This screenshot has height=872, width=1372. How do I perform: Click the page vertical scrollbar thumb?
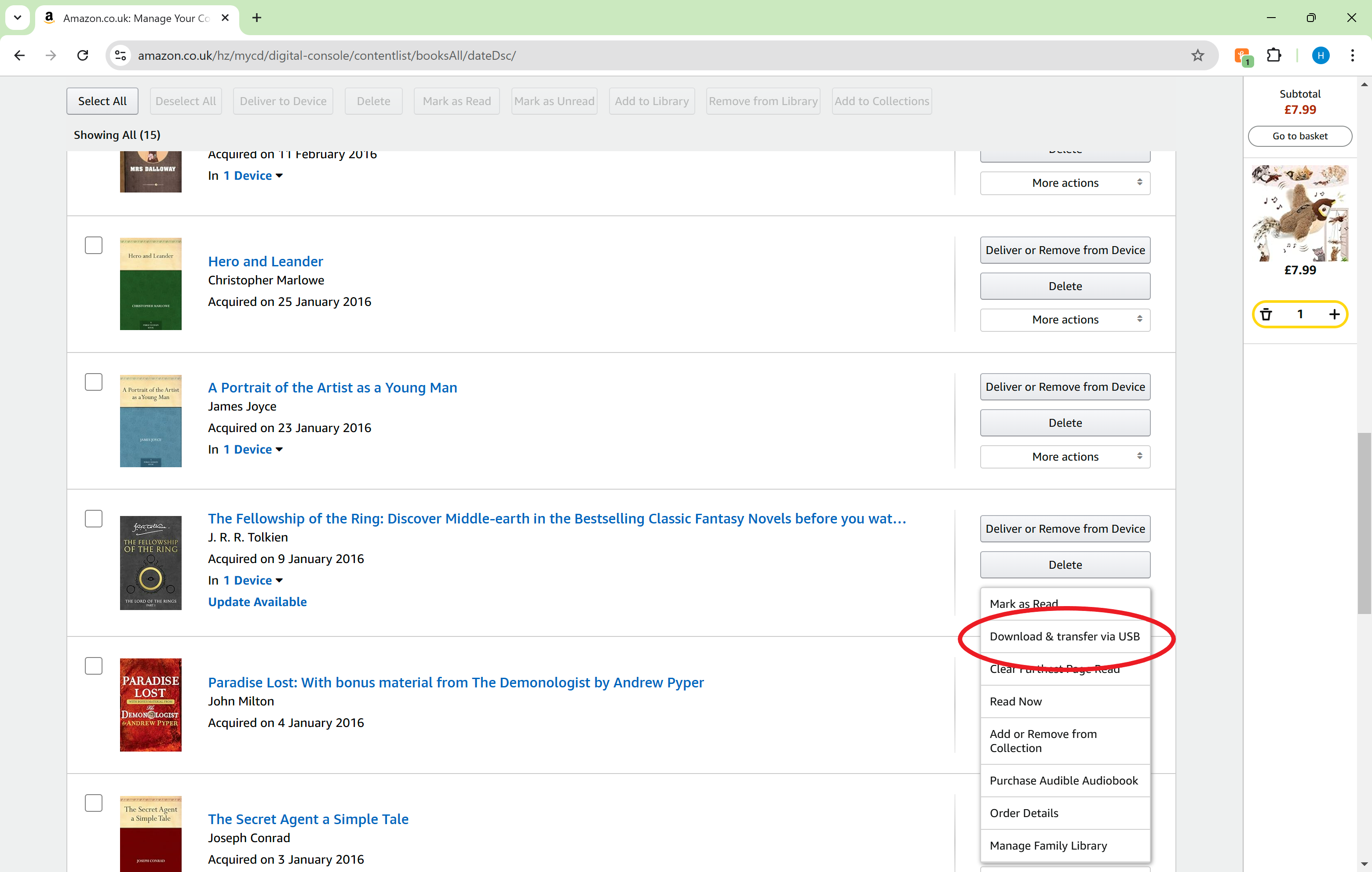tap(1364, 523)
